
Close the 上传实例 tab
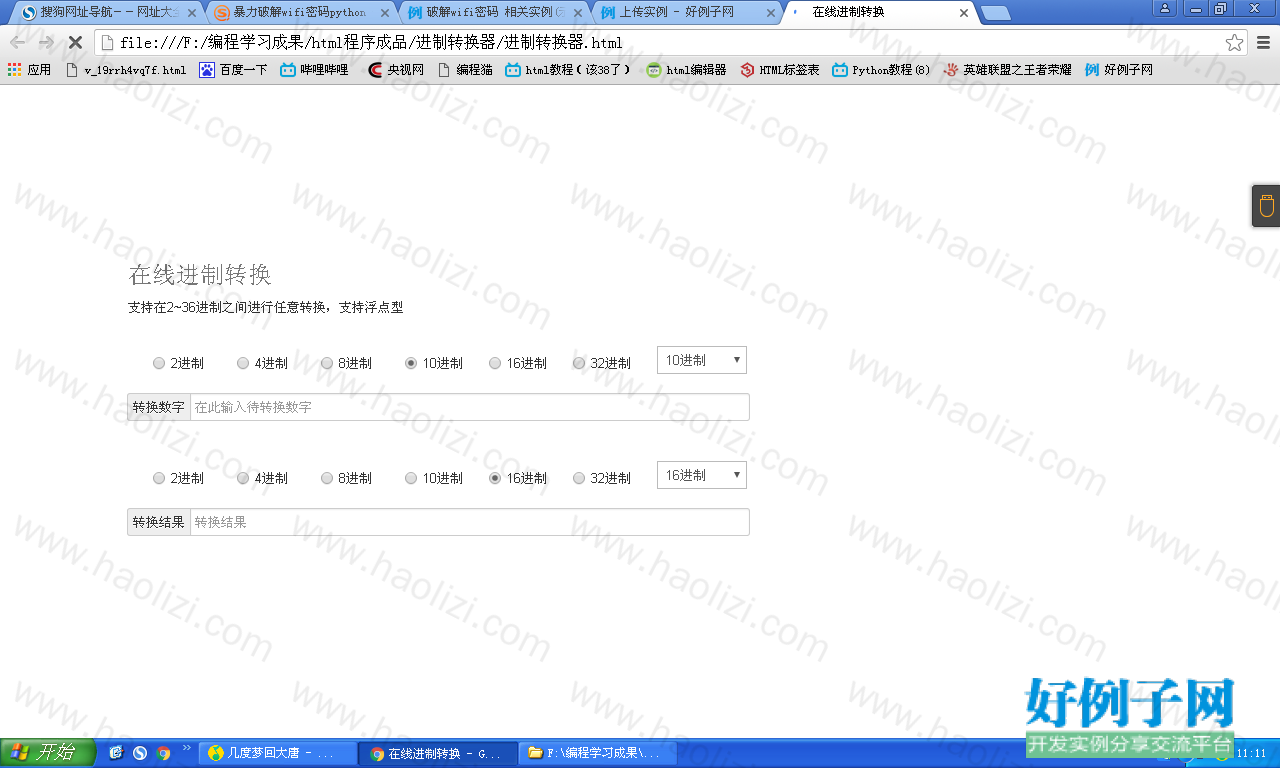tap(770, 13)
